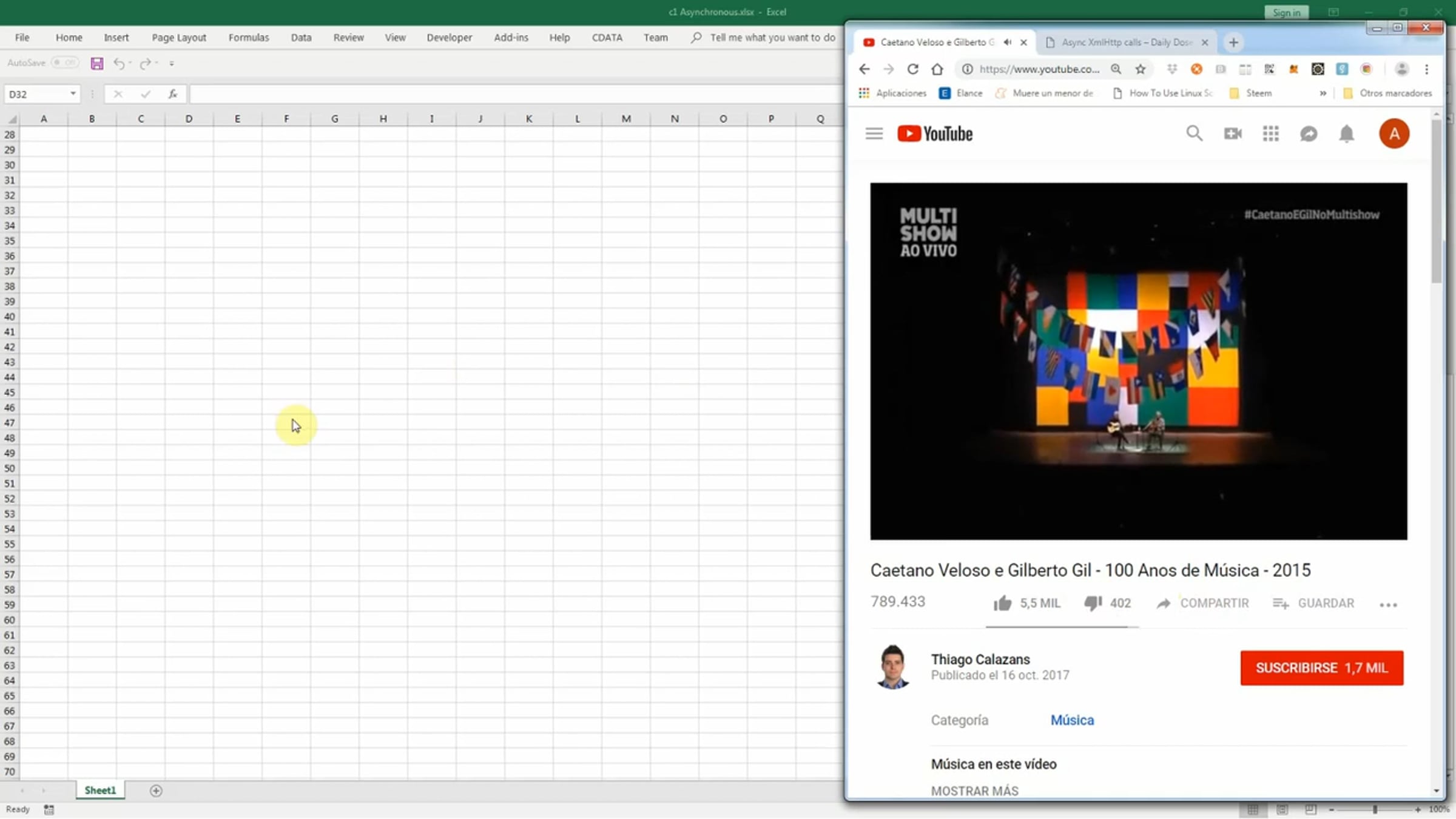The height and width of the screenshot is (819, 1456).
Task: Open the Data ribbon tab
Action: click(x=301, y=38)
